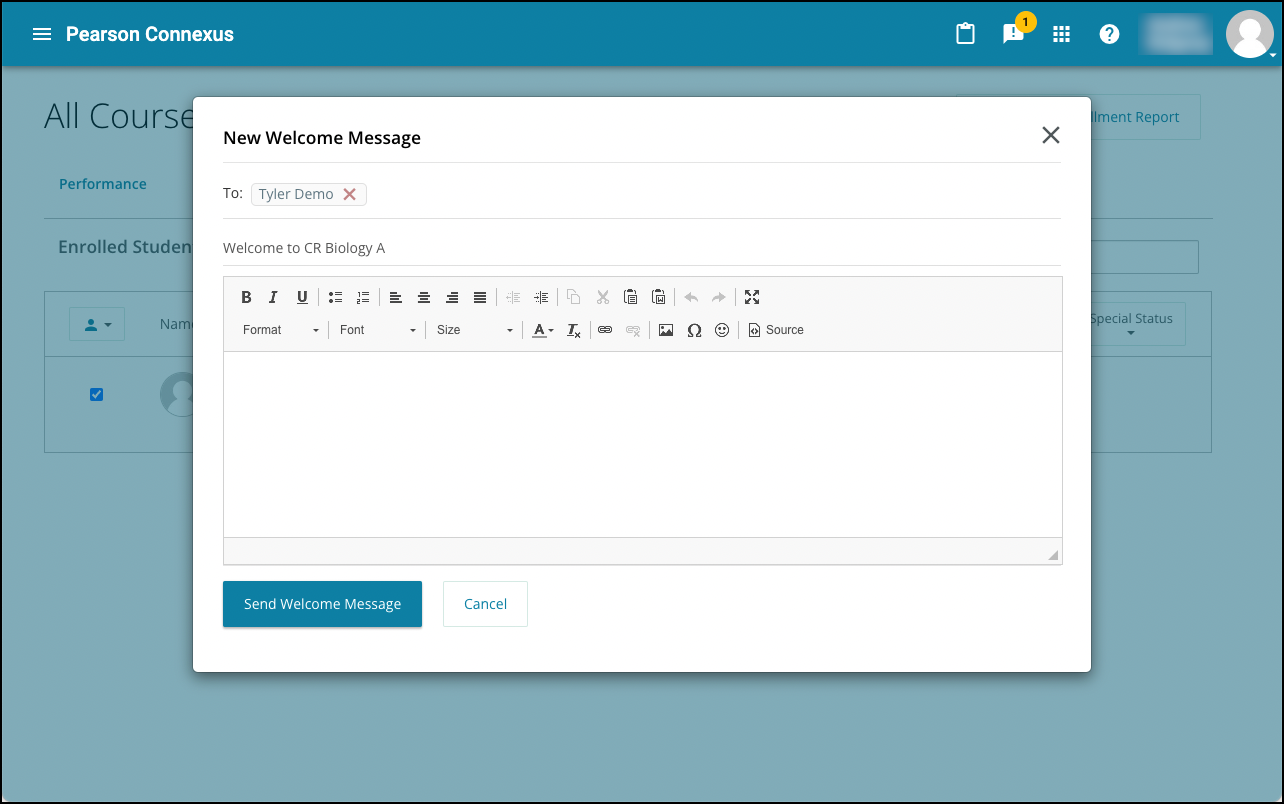Insert a smiley emoticon
Image resolution: width=1284 pixels, height=804 pixels.
[722, 330]
